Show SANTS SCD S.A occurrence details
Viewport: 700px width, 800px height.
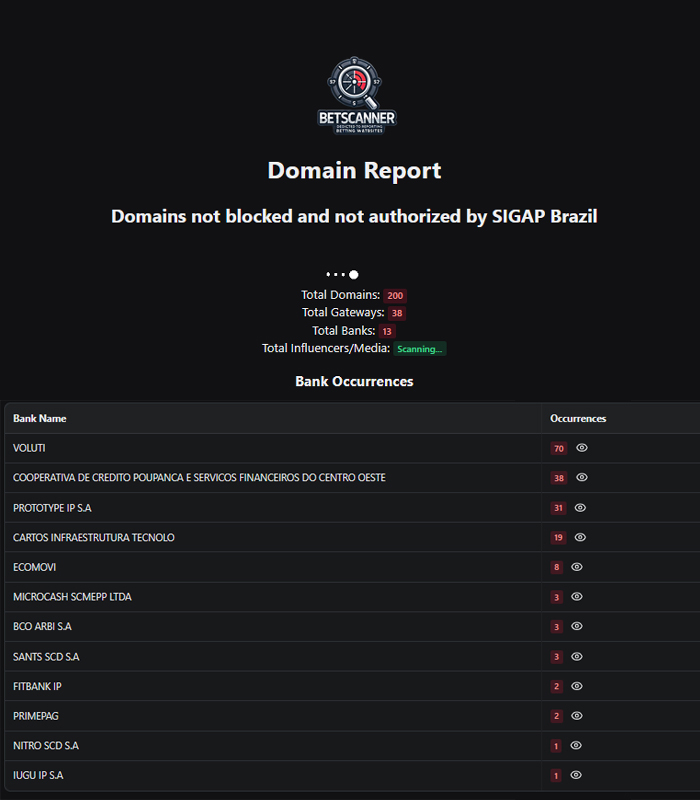[x=577, y=657]
